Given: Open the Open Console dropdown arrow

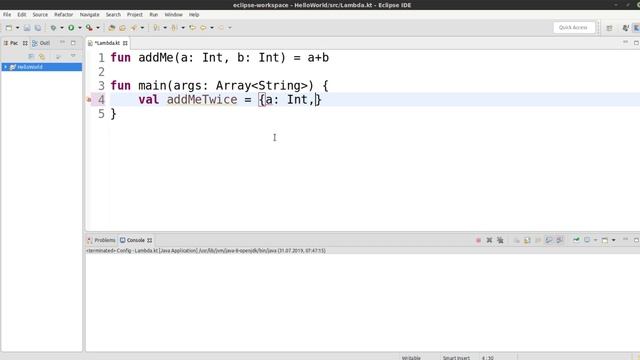Looking at the screenshot, I should coord(613,240).
